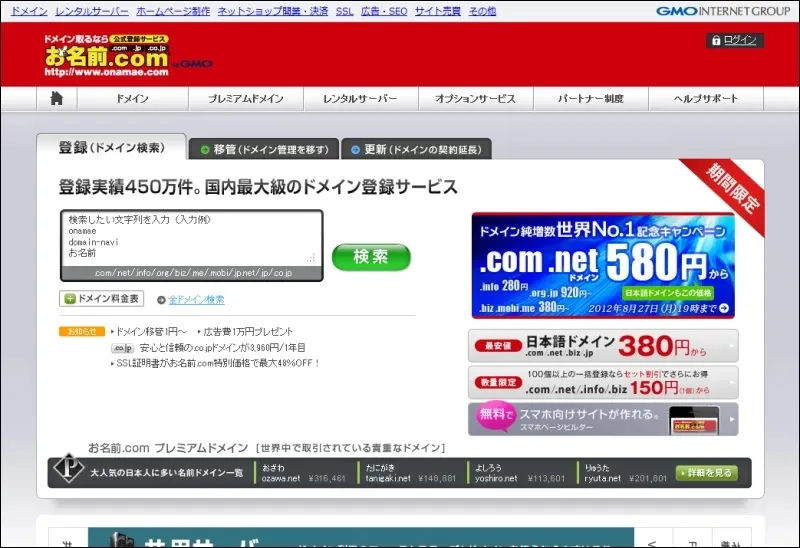Image resolution: width=800 pixels, height=548 pixels.
Task: Click the green 検索 button
Action: tap(371, 257)
